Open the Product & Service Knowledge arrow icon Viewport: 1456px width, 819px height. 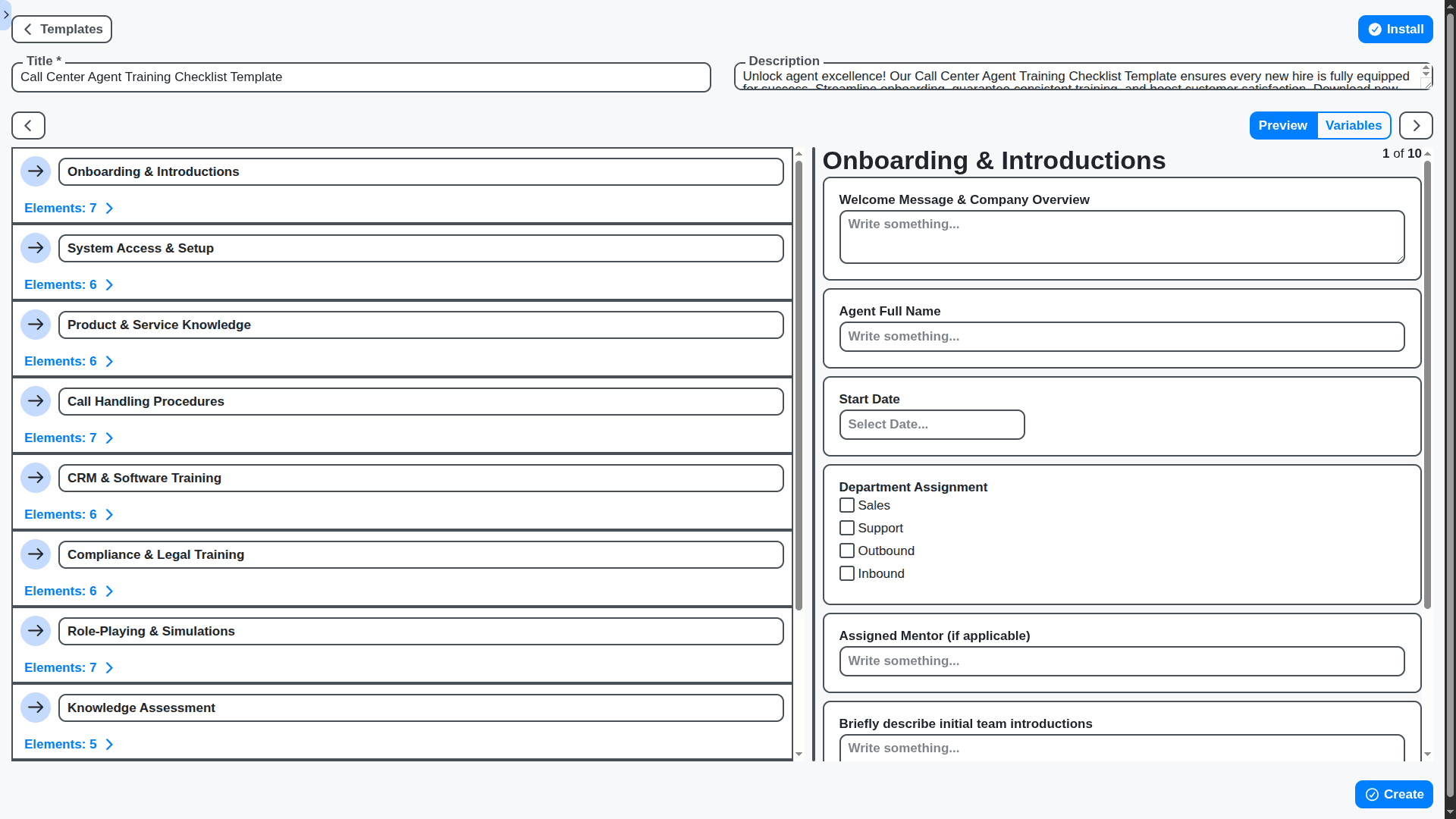36,325
